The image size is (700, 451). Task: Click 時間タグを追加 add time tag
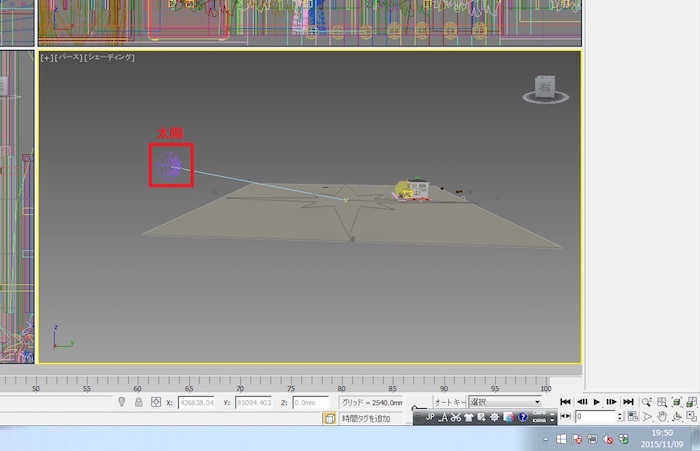pyautogui.click(x=370, y=418)
